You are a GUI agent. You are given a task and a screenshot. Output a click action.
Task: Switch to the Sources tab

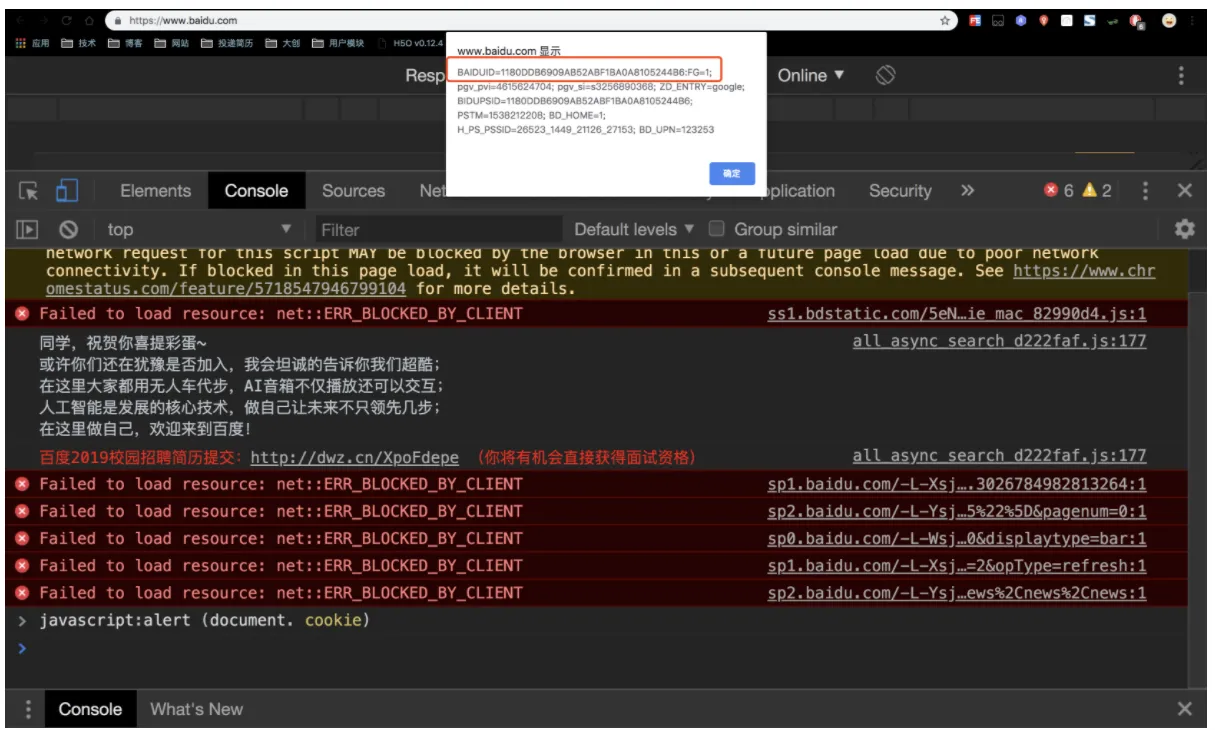click(x=353, y=190)
